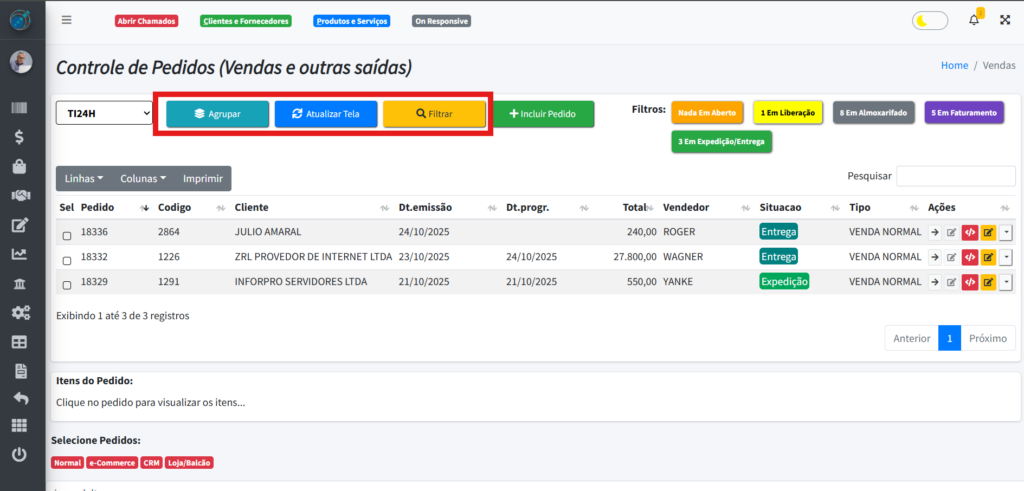
Task: Click arrow action icon for order 18329
Action: tap(934, 282)
